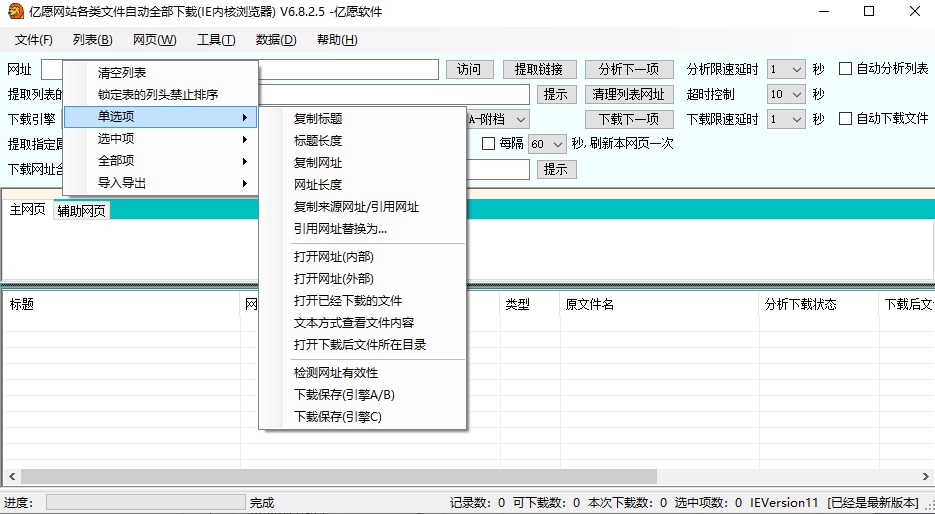Viewport: 935px width, 514px height.
Task: Click the 下载下一项 button
Action: click(x=629, y=119)
